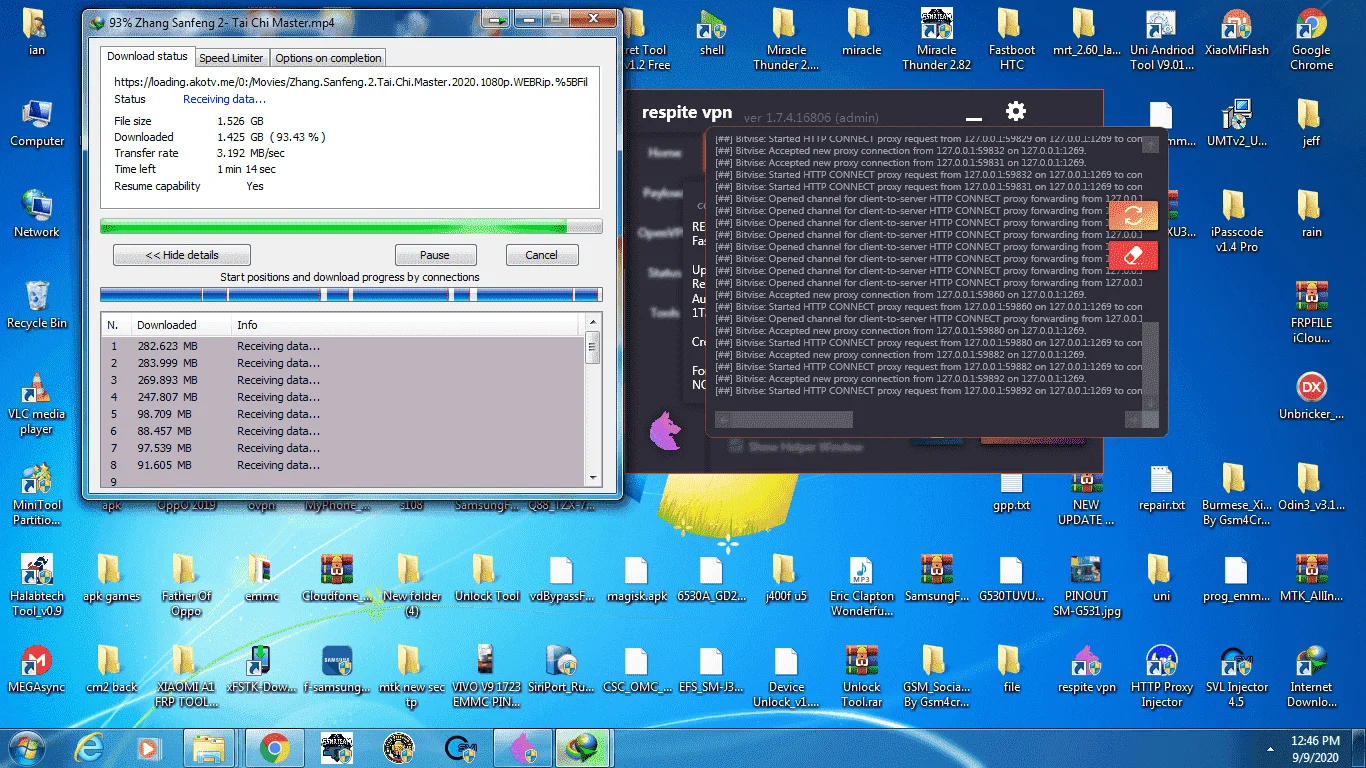
Task: Open Computer desktop icon
Action: tap(37, 122)
